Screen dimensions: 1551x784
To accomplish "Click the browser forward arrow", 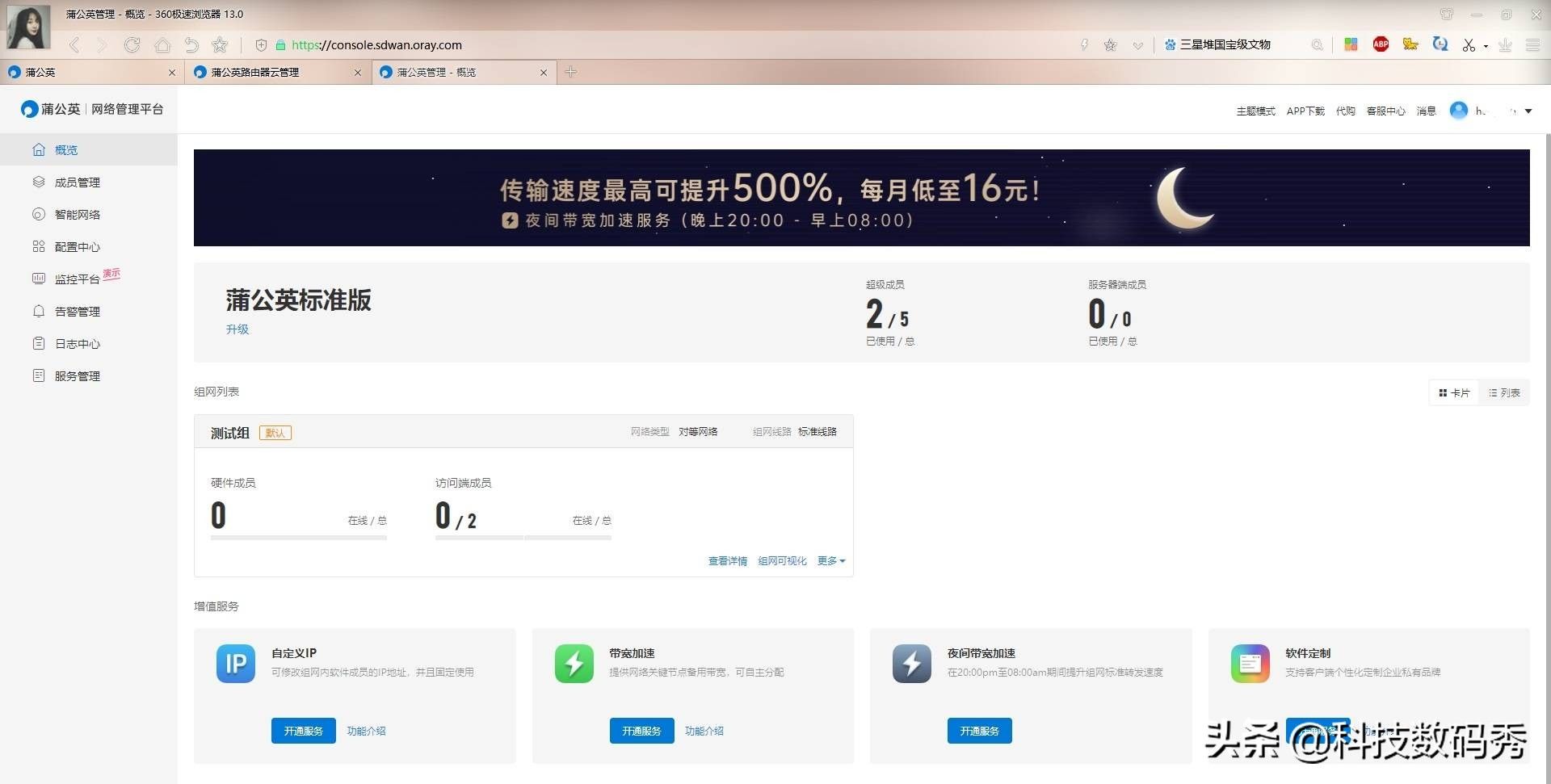I will click(102, 45).
